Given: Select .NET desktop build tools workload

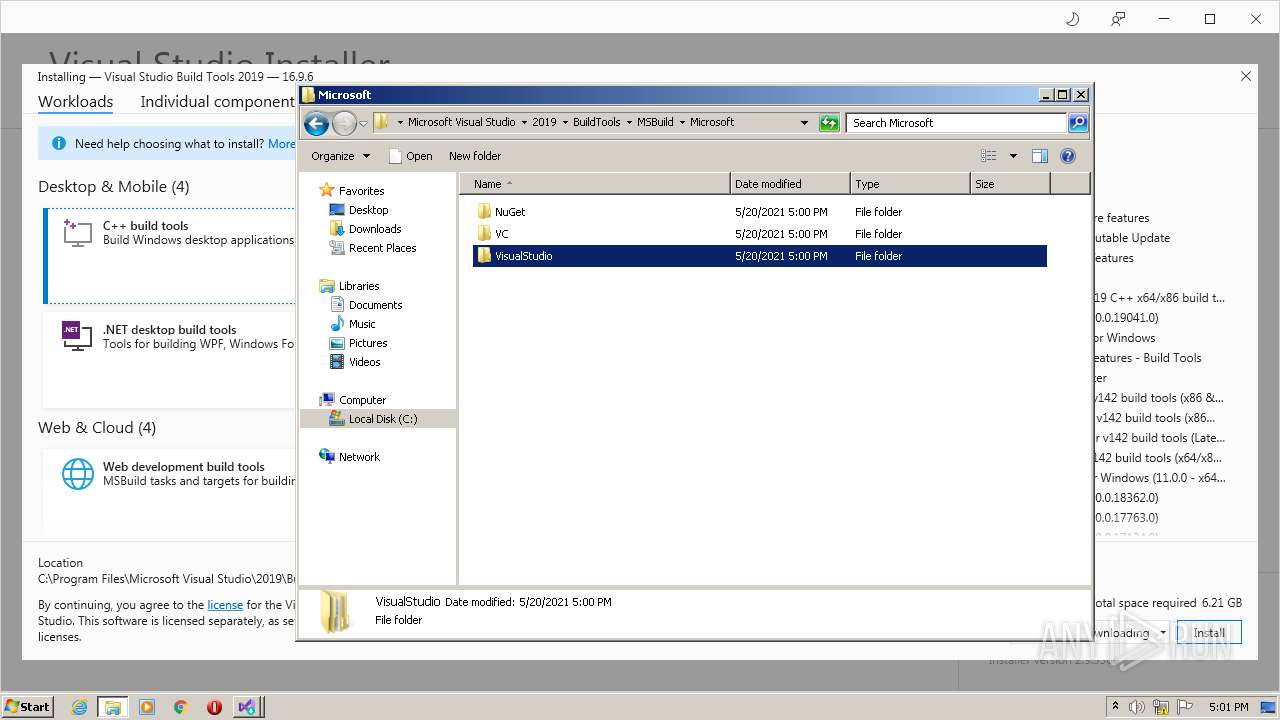Looking at the screenshot, I should (x=169, y=358).
